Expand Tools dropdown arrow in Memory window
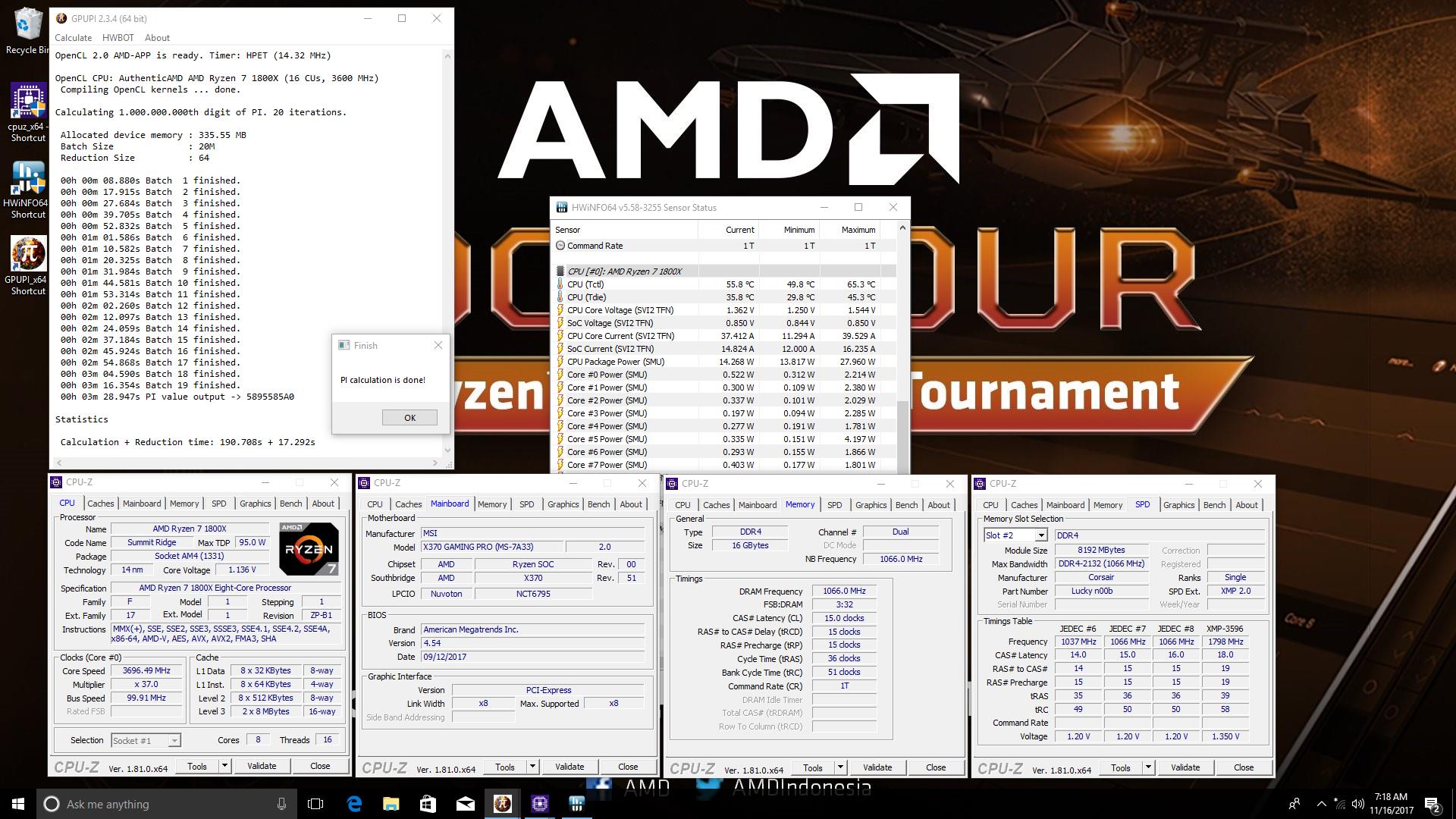 [x=840, y=768]
